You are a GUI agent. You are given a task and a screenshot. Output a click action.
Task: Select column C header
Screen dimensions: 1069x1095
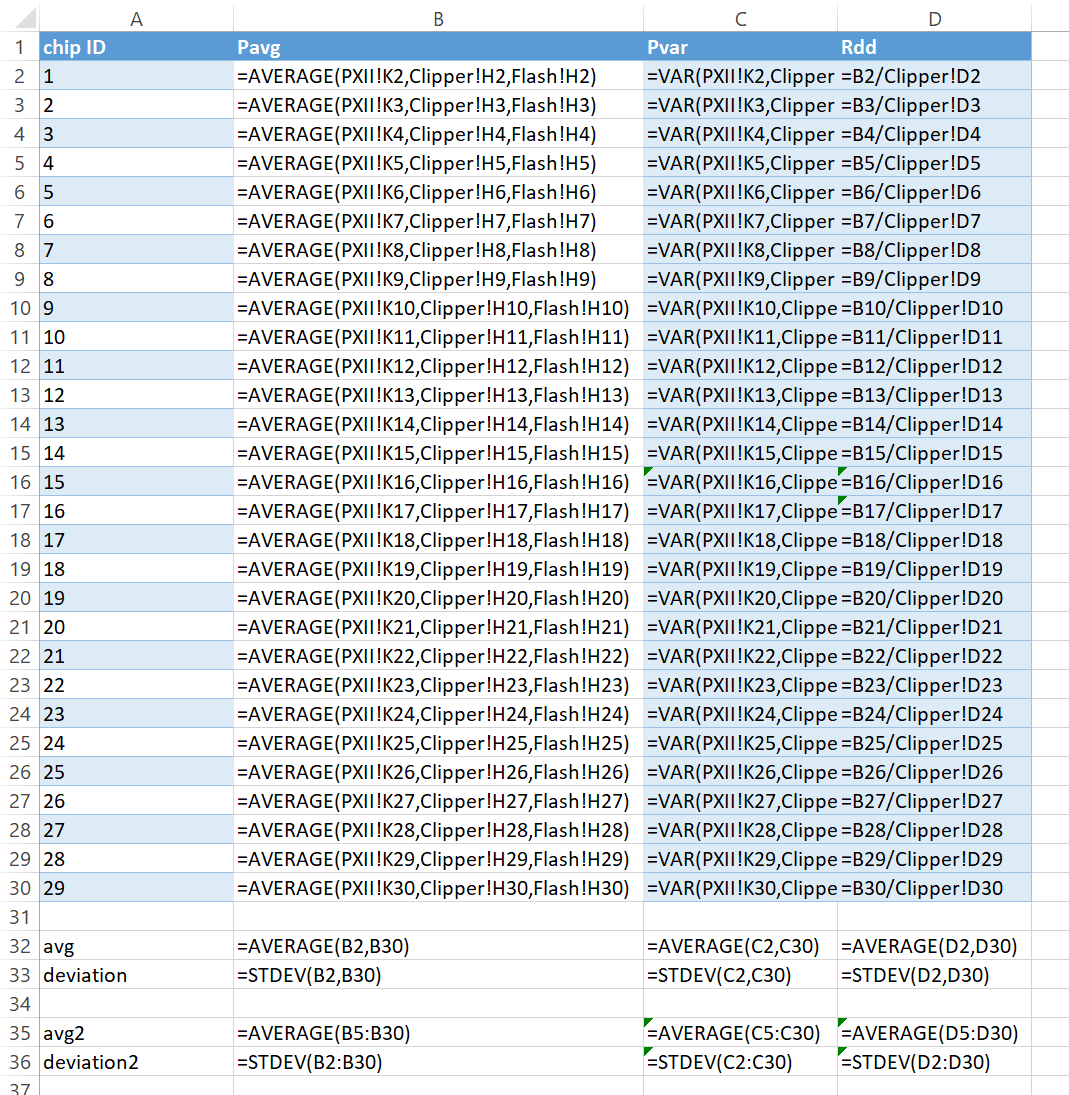tap(740, 17)
